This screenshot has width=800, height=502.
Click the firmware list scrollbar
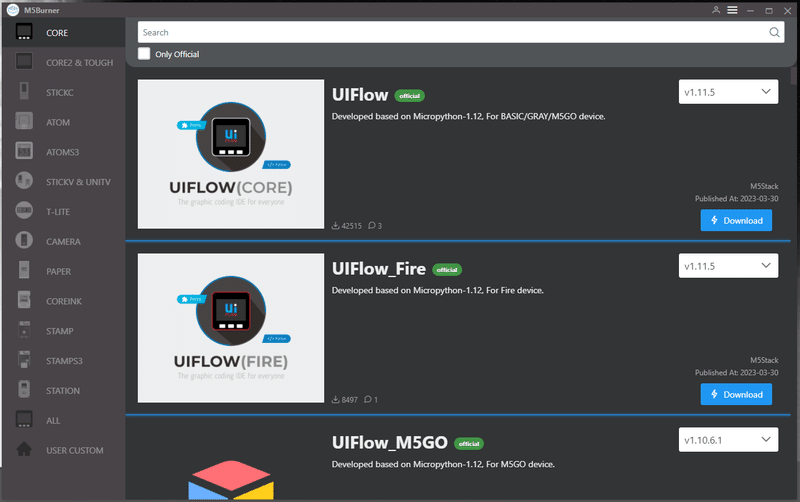click(794, 77)
